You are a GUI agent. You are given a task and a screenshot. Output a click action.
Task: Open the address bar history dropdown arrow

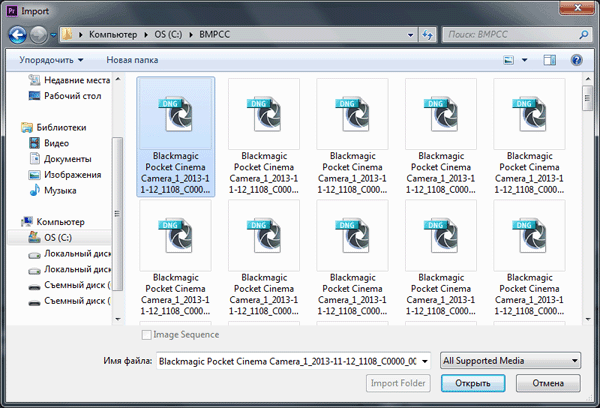411,35
